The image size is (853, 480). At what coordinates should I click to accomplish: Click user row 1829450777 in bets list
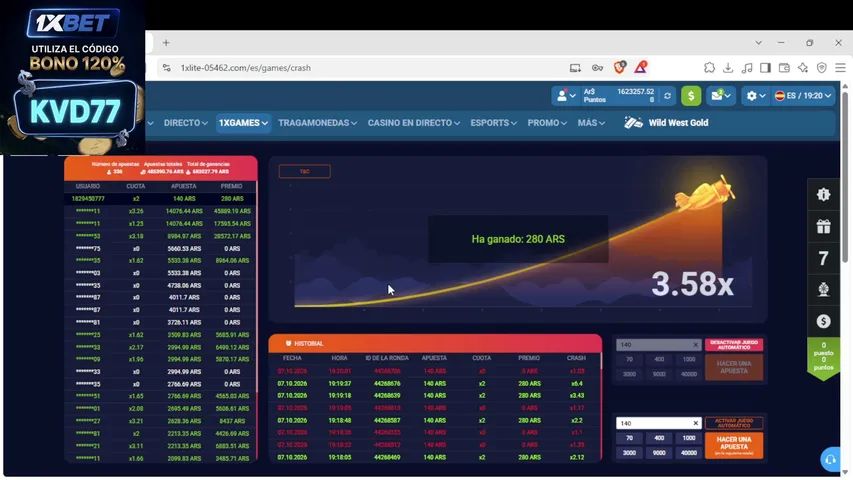tap(160, 199)
